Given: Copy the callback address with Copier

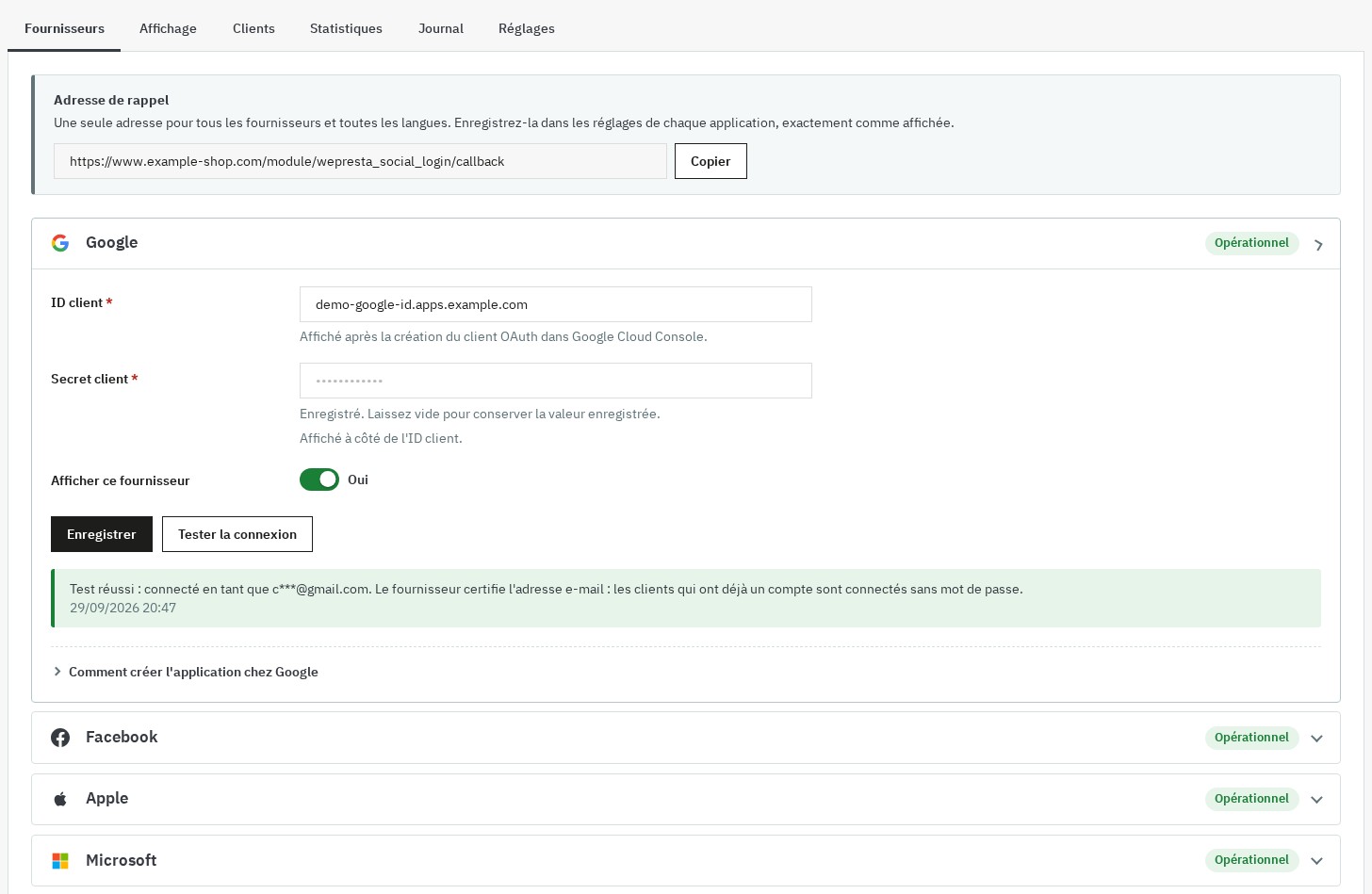Looking at the screenshot, I should (710, 161).
